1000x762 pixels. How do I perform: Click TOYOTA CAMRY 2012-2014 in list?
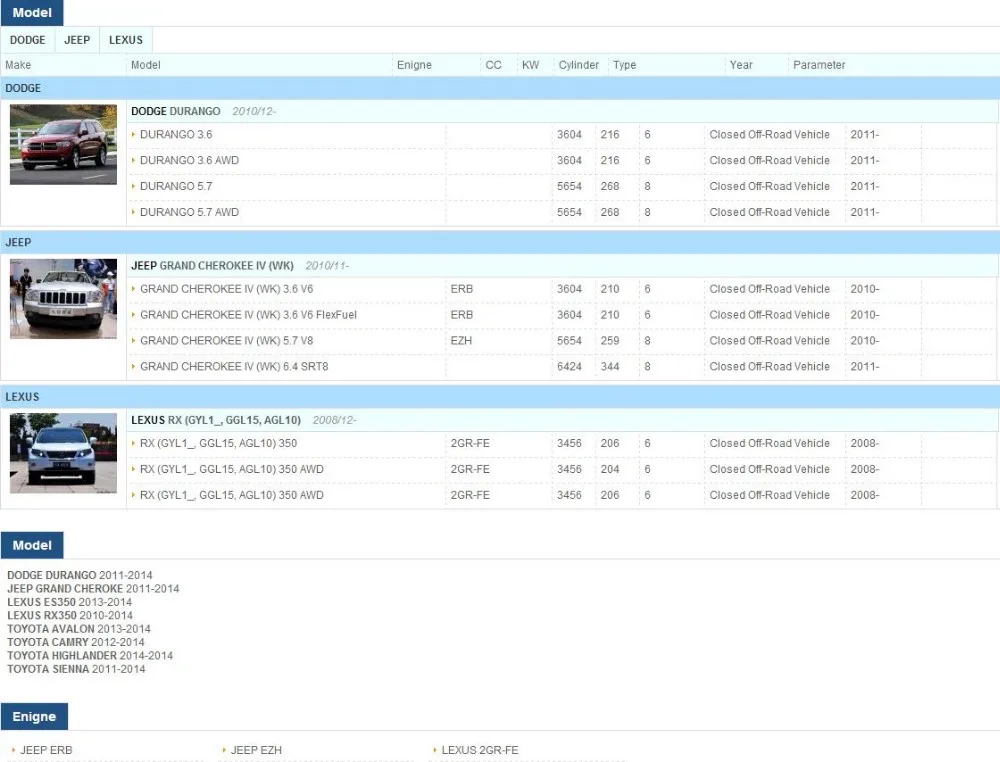point(76,642)
